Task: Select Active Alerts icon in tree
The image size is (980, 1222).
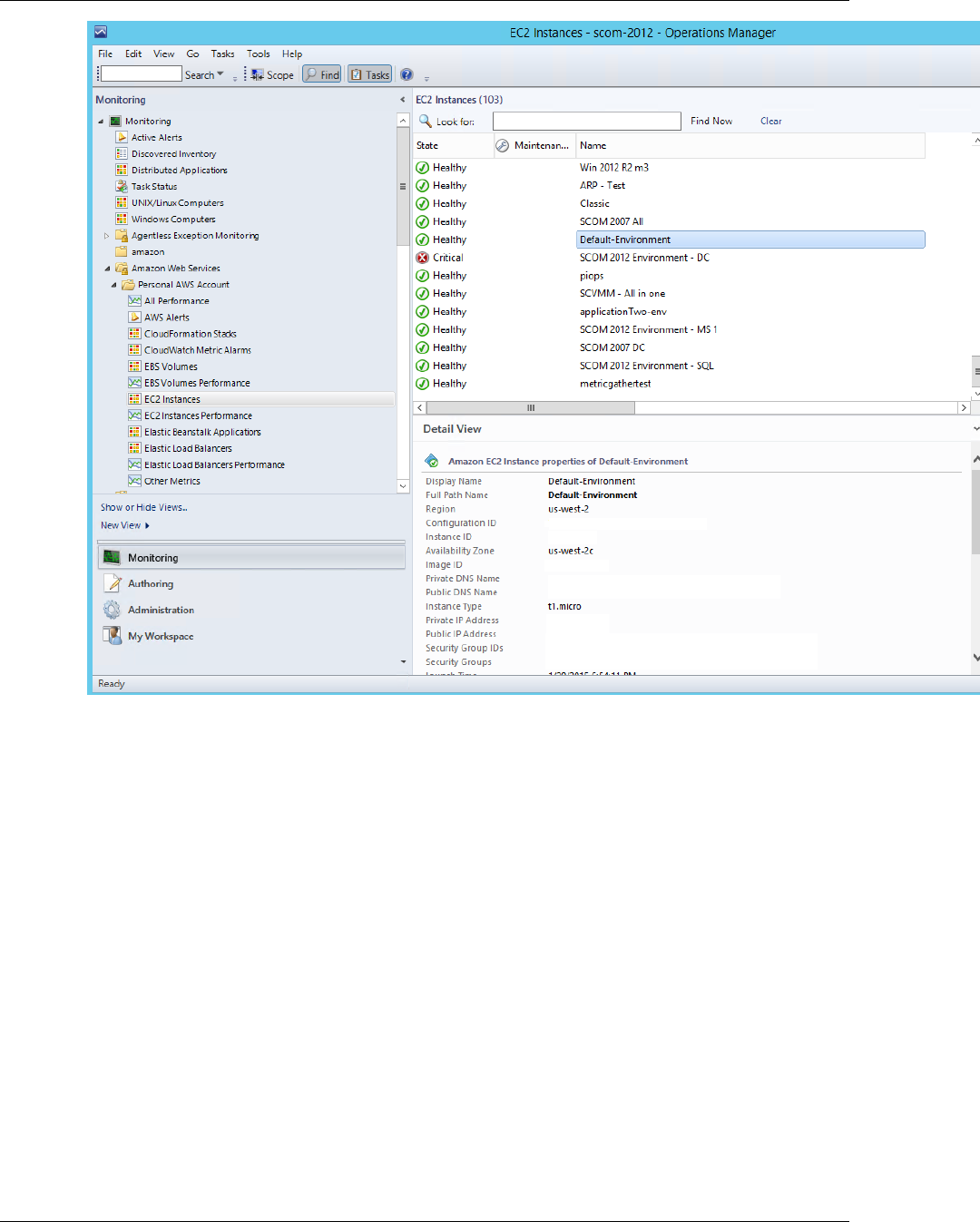Action: pos(122,137)
